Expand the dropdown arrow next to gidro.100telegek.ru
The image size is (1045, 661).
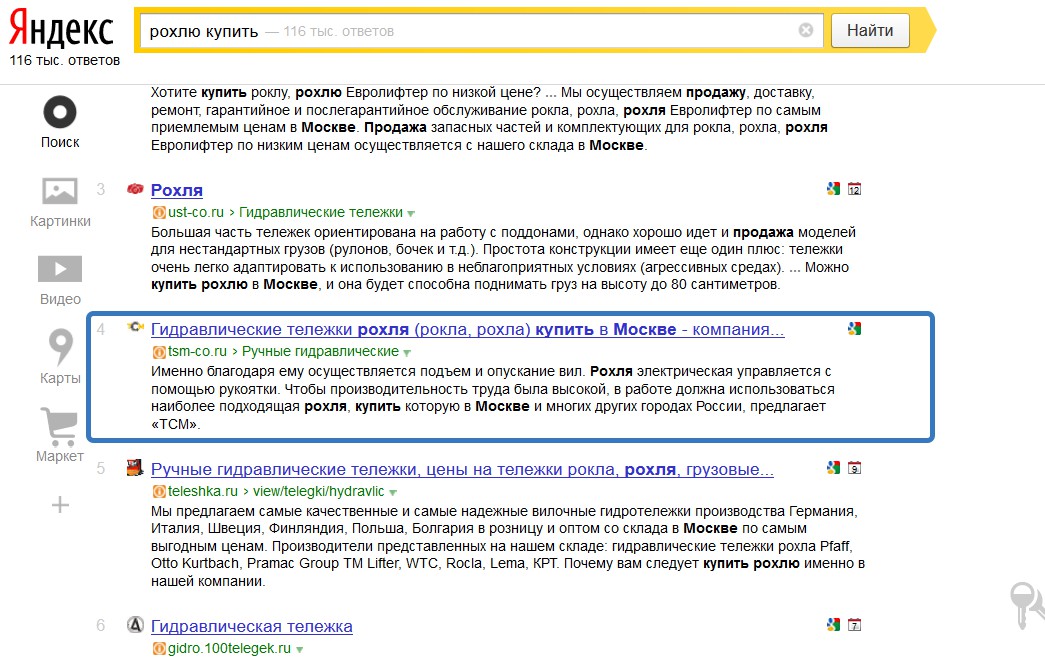click(x=300, y=650)
